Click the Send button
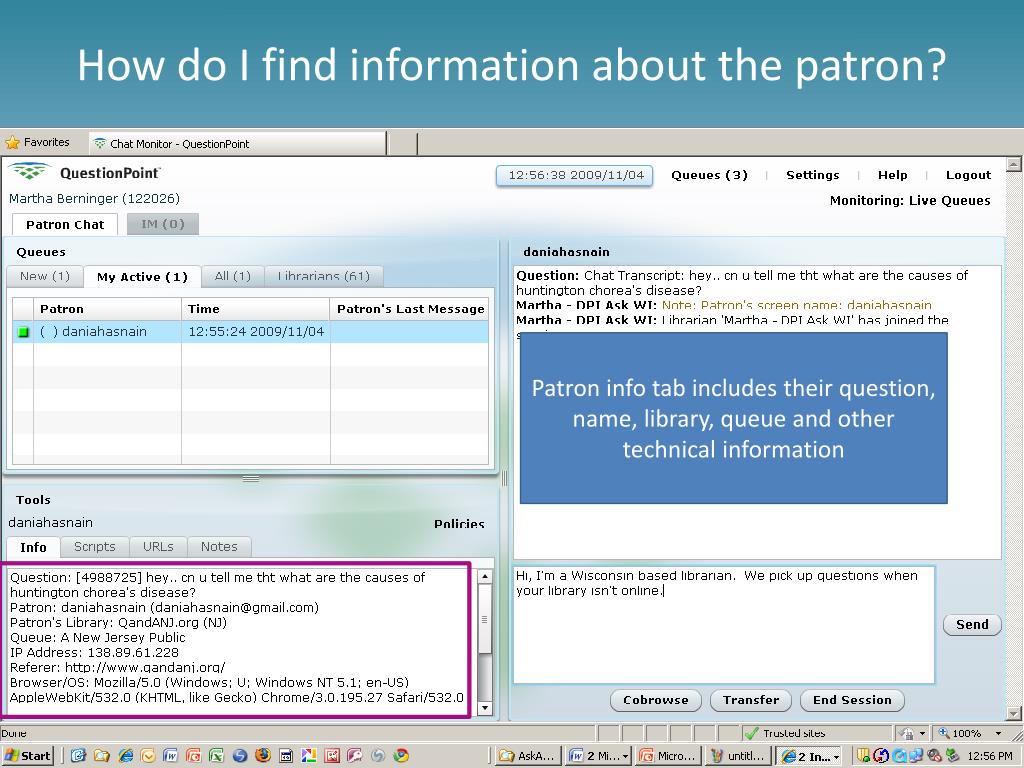Screen dimensions: 1024x768 [972, 624]
